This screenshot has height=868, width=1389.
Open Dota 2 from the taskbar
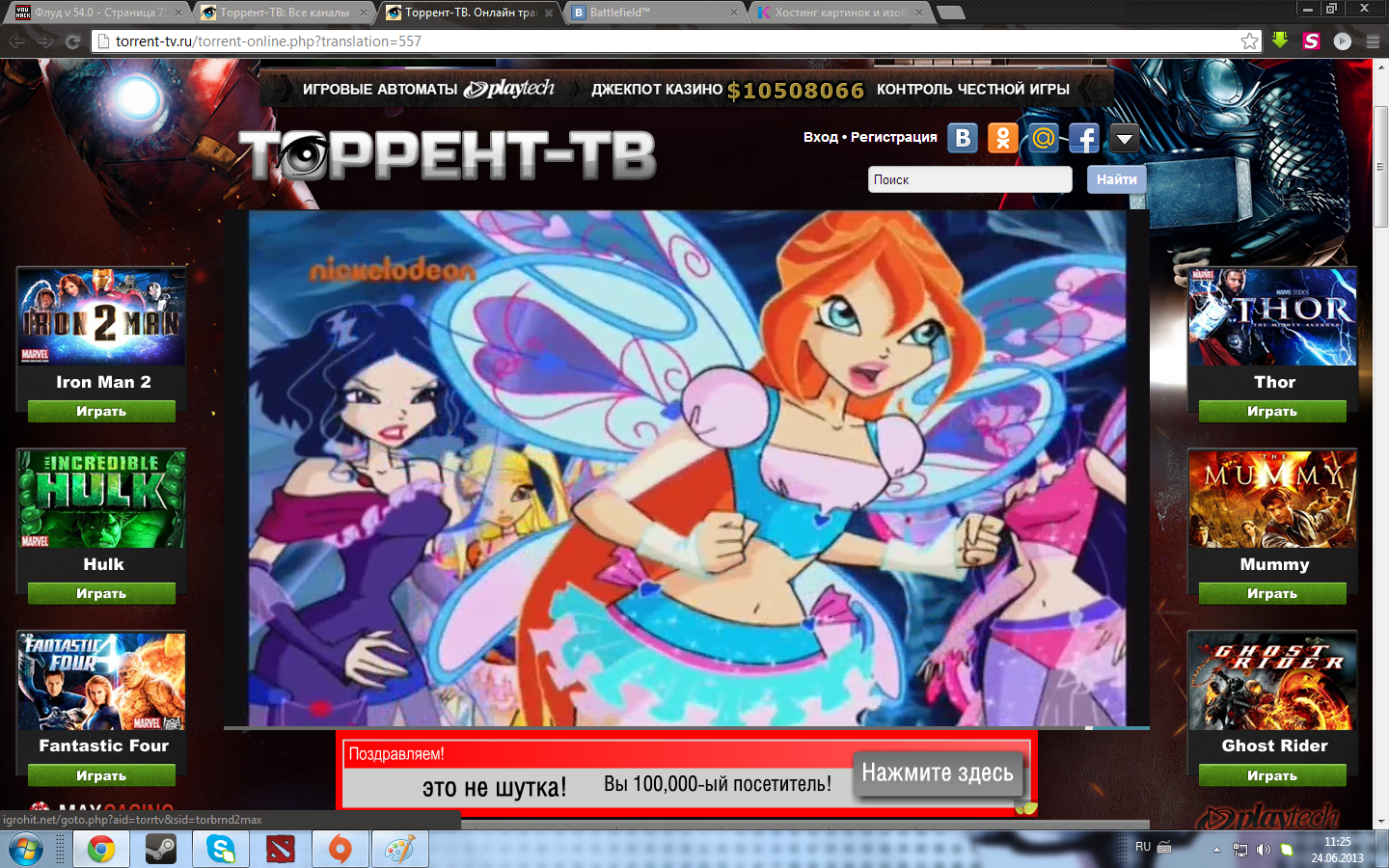coord(281,850)
